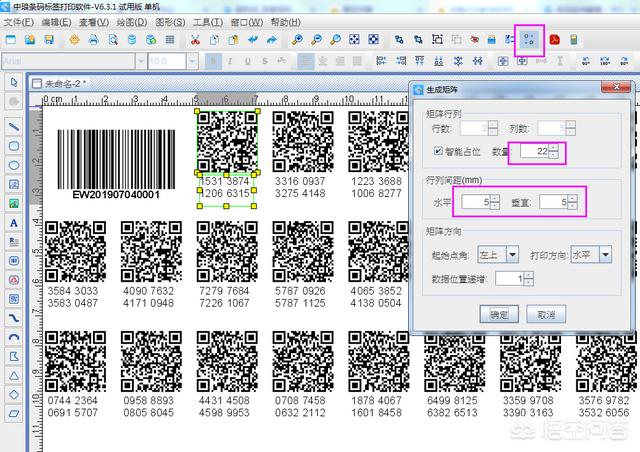
Task: Toggle bold text formatting
Action: click(213, 62)
